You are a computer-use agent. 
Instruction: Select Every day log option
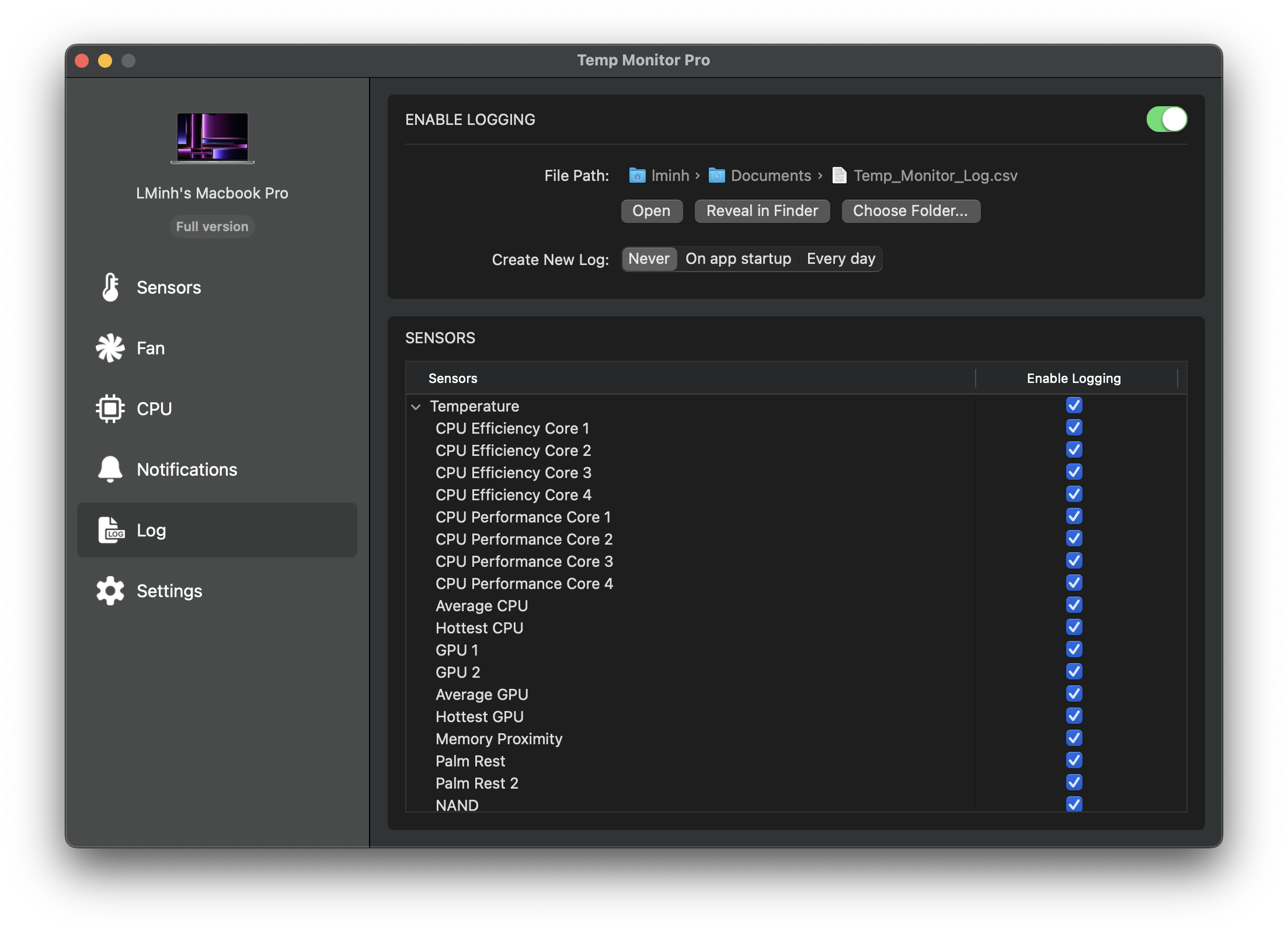841,259
